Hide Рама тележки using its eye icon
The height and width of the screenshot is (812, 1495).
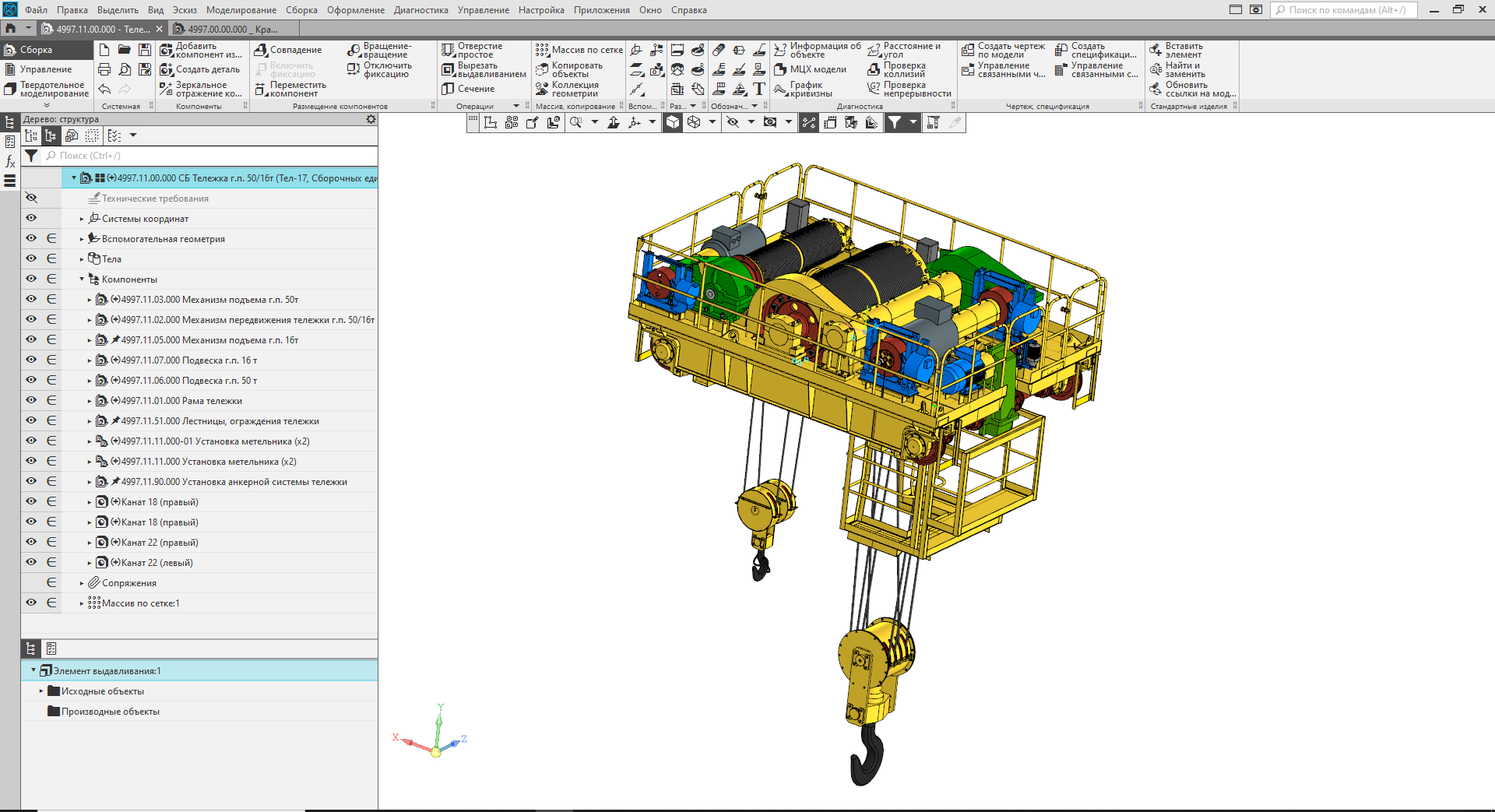[x=31, y=400]
